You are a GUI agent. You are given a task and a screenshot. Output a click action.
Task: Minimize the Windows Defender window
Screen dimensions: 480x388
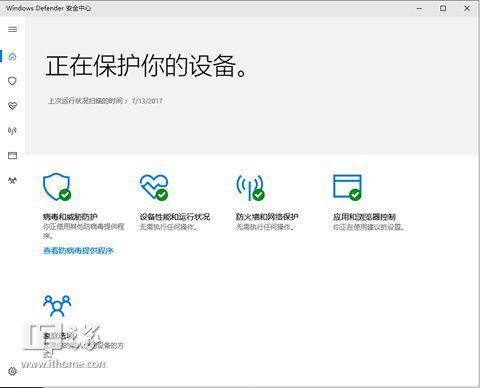click(419, 8)
